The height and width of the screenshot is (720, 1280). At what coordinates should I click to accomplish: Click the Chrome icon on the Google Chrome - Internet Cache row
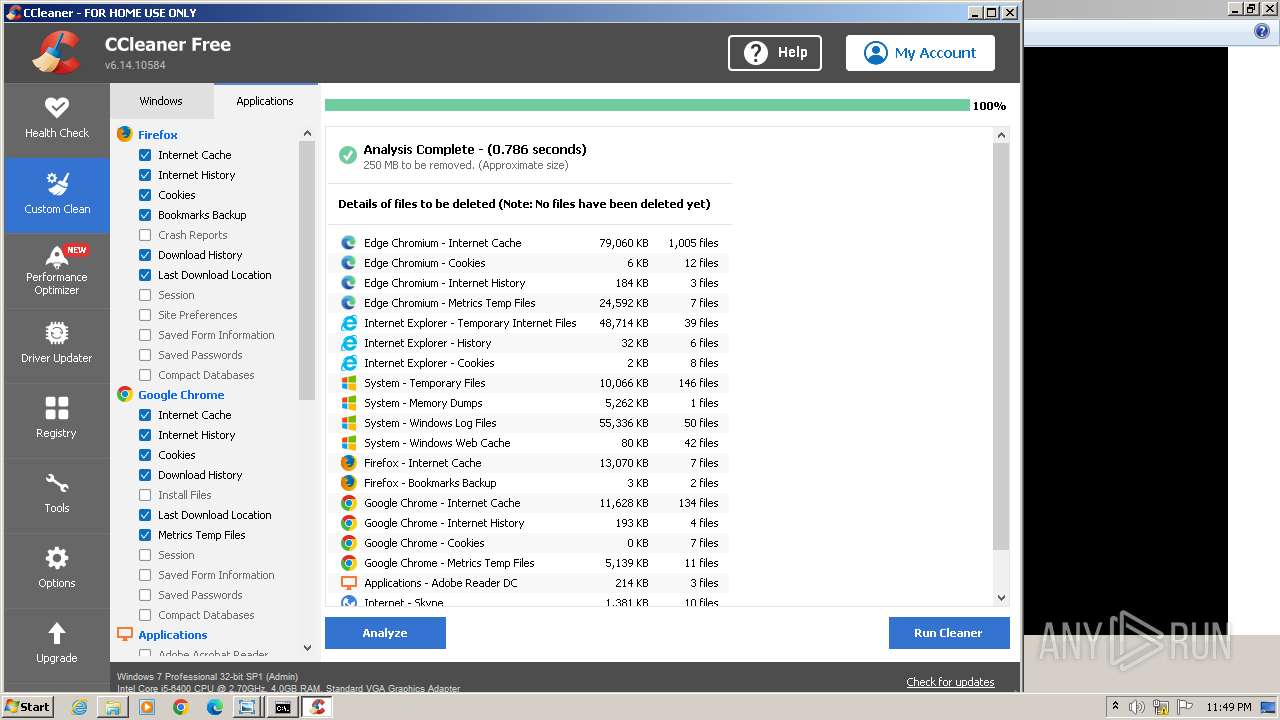349,503
